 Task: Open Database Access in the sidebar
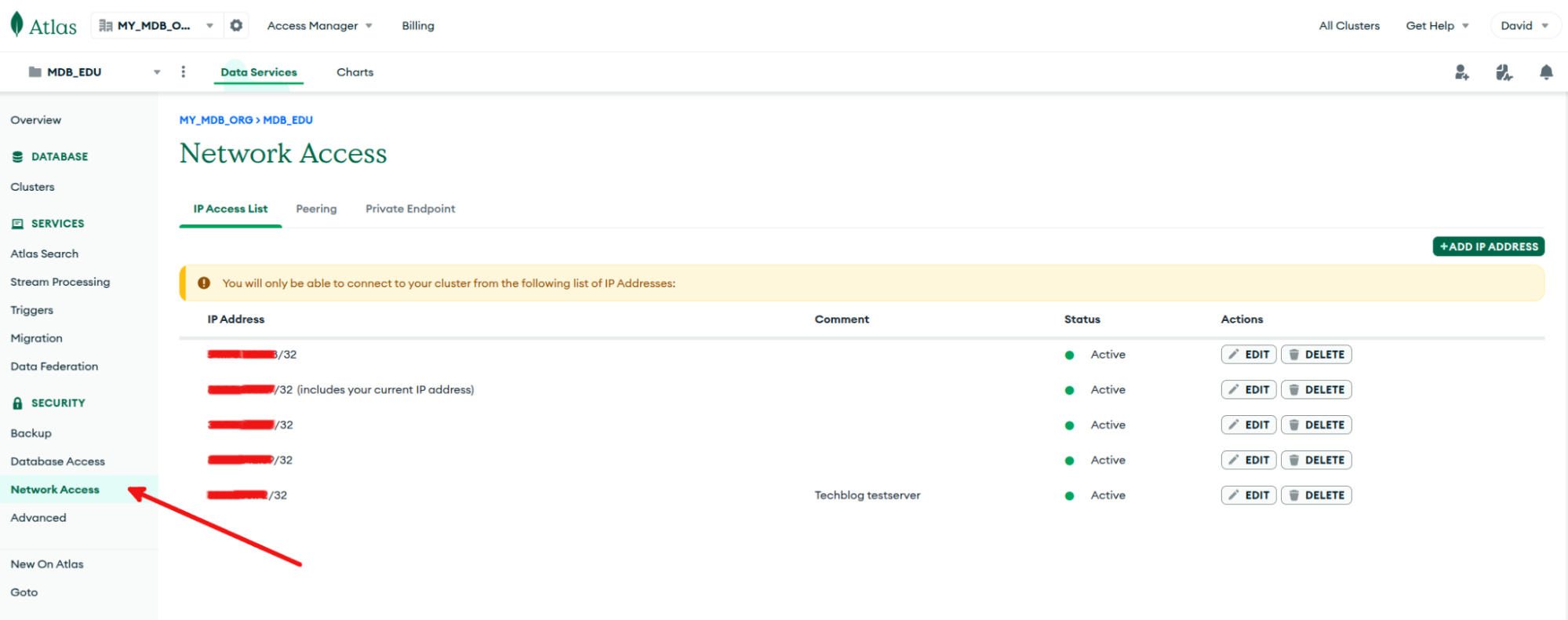(57, 461)
